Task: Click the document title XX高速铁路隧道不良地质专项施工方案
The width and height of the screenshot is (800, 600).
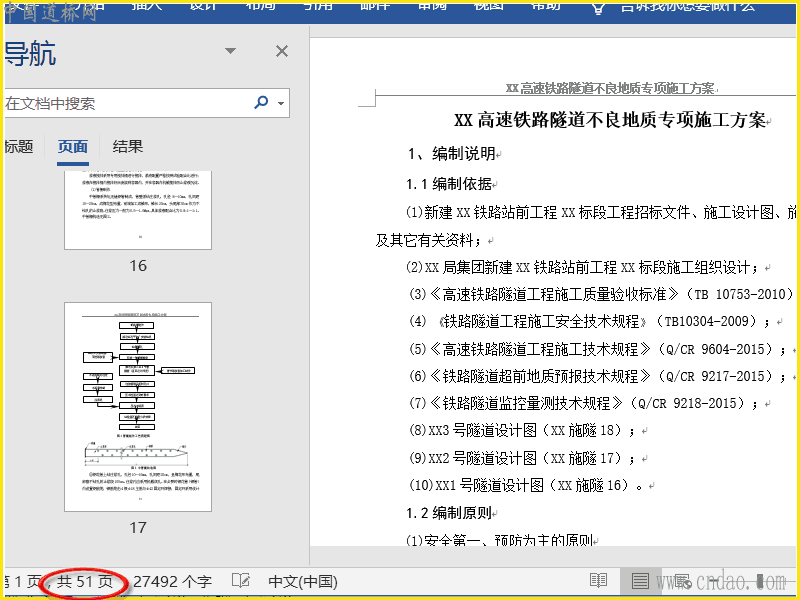Action: 612,120
